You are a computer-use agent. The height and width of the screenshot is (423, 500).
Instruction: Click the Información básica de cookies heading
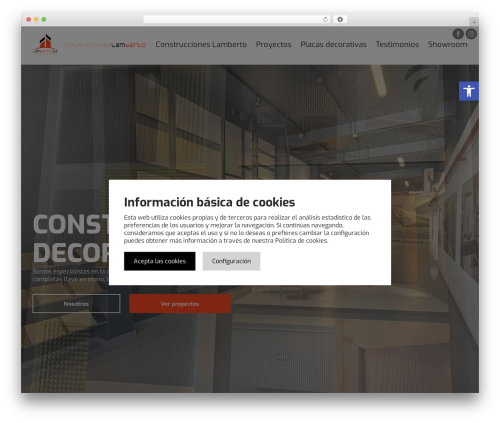click(x=209, y=202)
